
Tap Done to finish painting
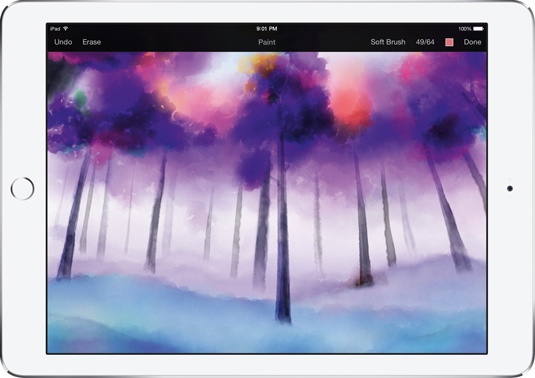point(472,42)
